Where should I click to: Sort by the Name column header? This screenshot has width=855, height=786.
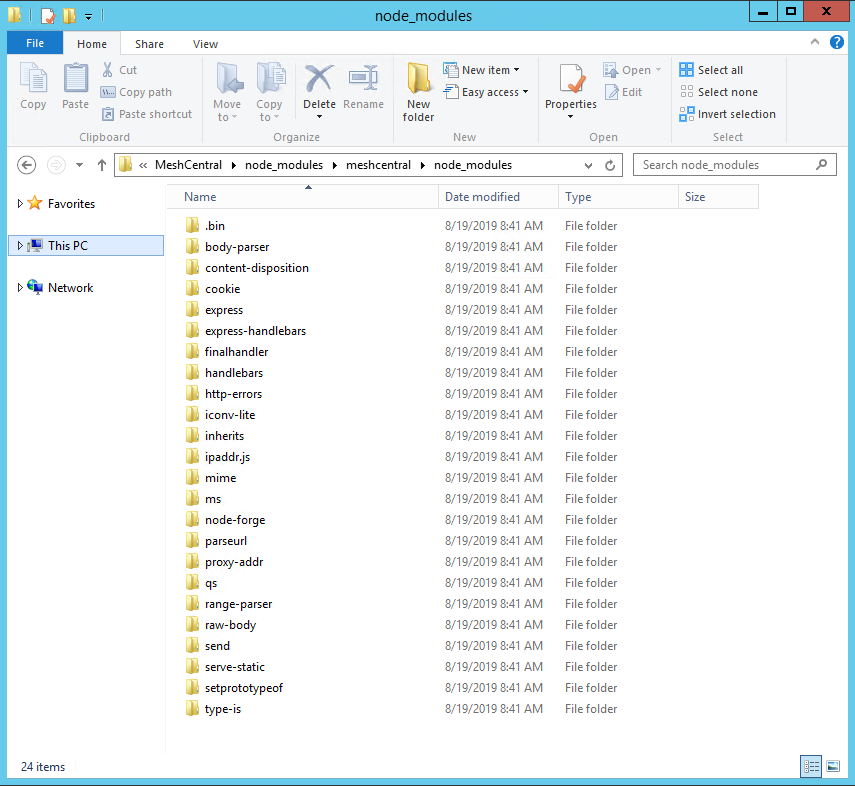tap(303, 197)
